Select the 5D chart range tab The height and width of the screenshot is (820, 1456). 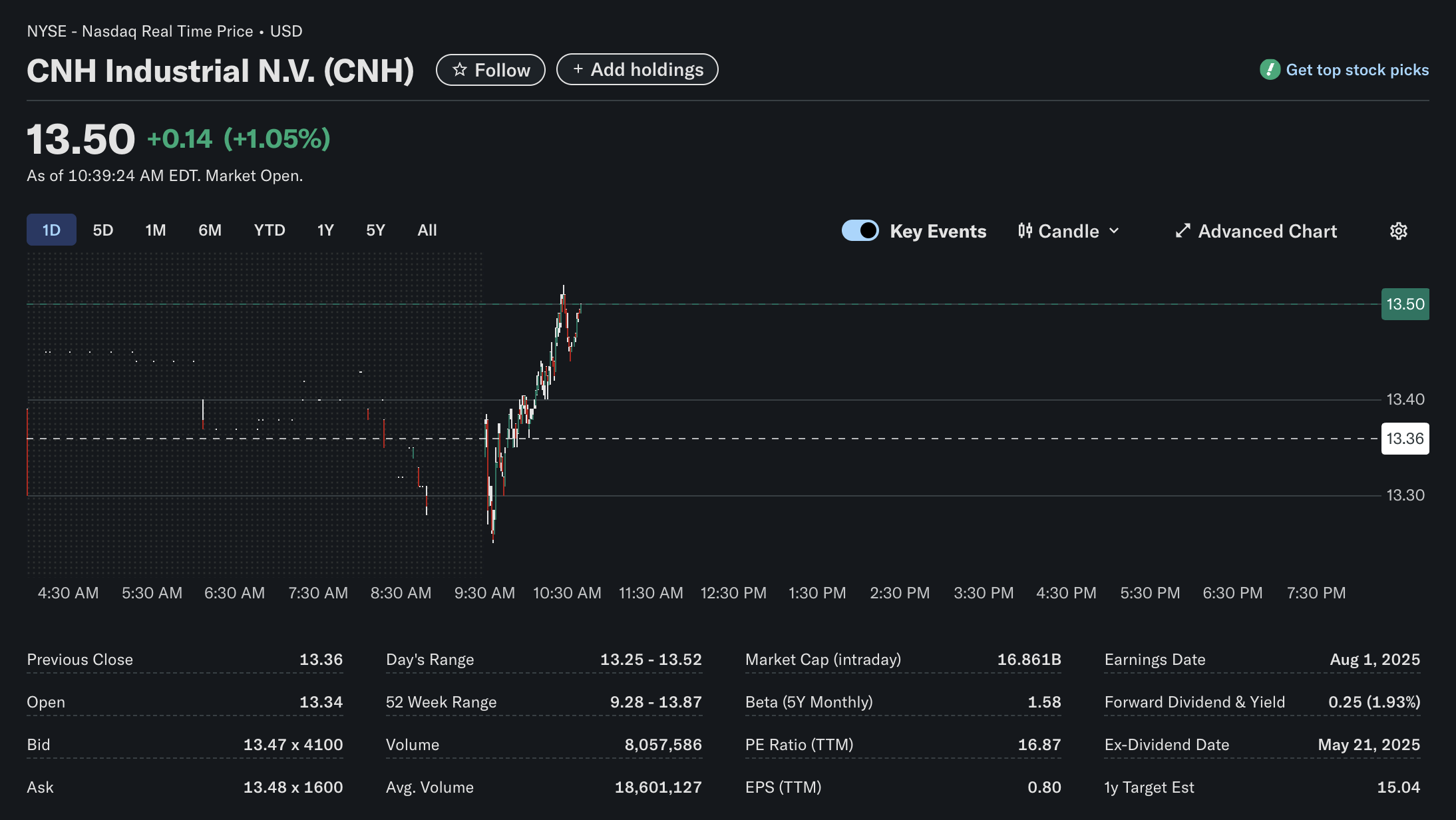[103, 230]
